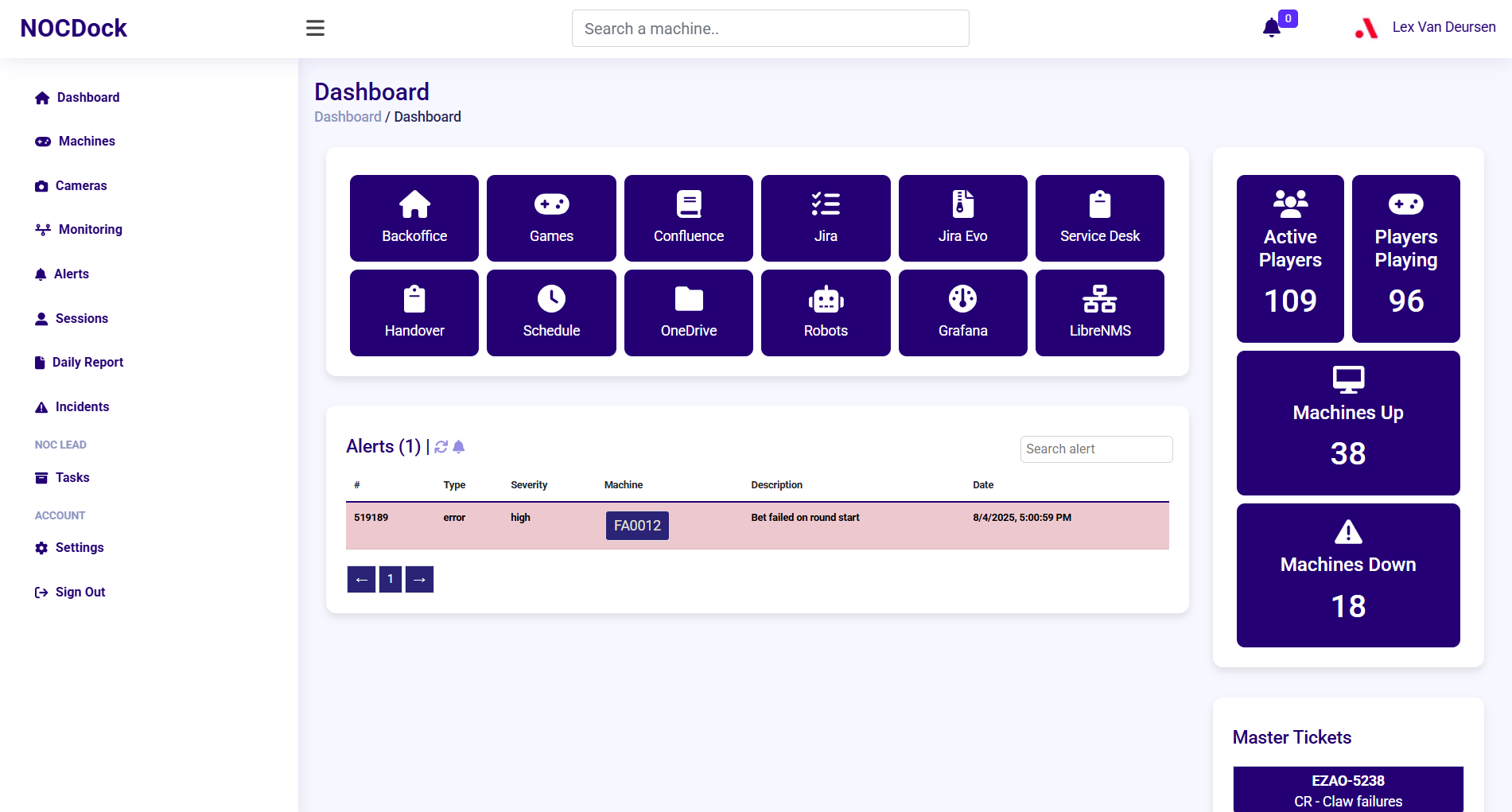This screenshot has width=1512, height=812.
Task: Open Tasks in sidebar
Action: tap(62, 477)
